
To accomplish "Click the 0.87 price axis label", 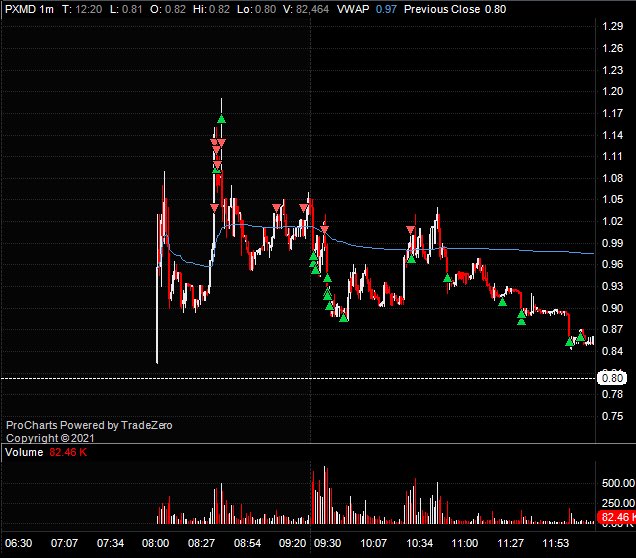I will coord(612,329).
